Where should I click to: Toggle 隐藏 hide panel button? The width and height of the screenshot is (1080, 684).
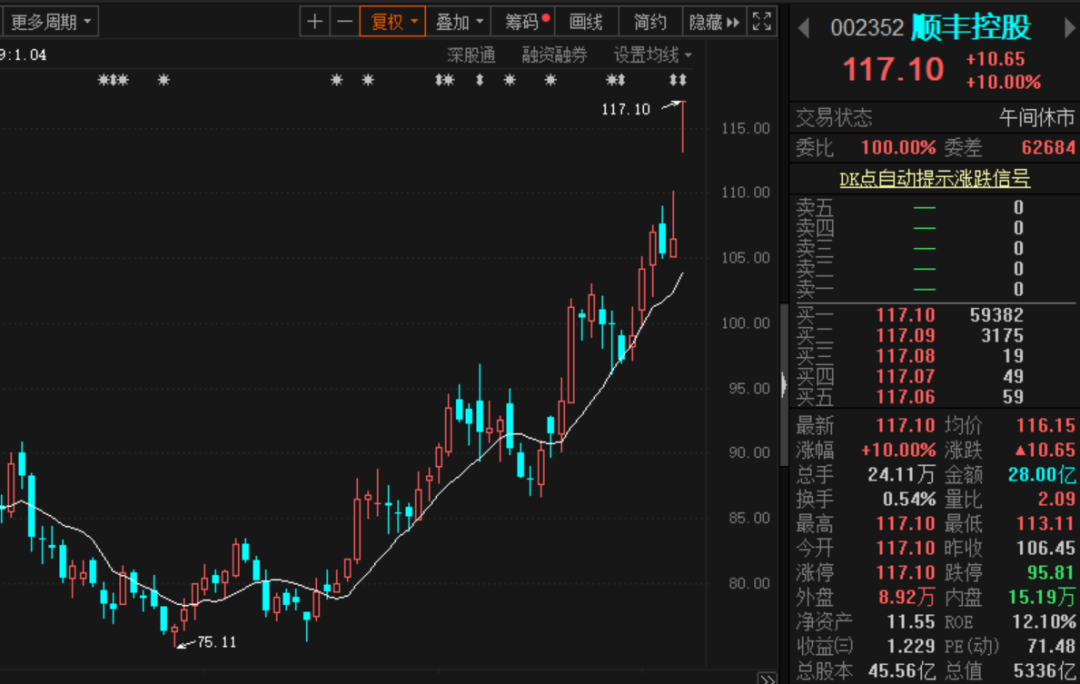click(714, 22)
